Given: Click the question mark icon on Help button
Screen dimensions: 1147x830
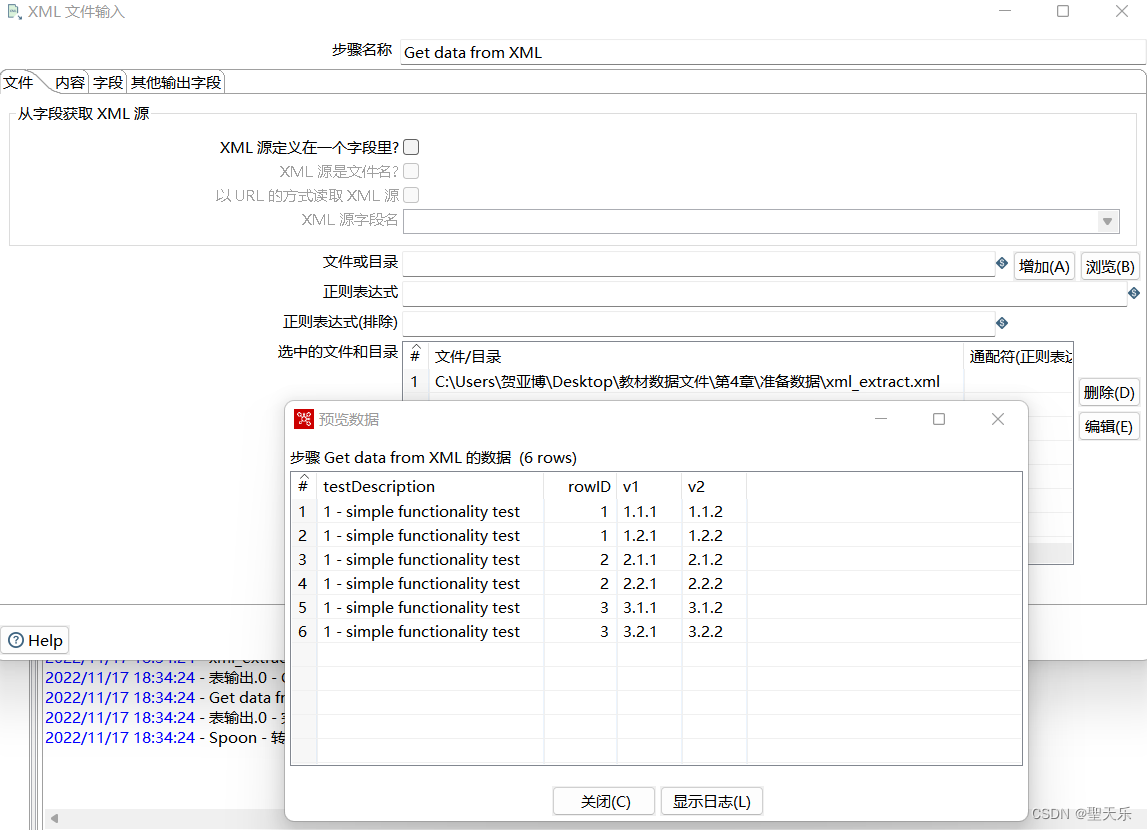Looking at the screenshot, I should pos(14,640).
